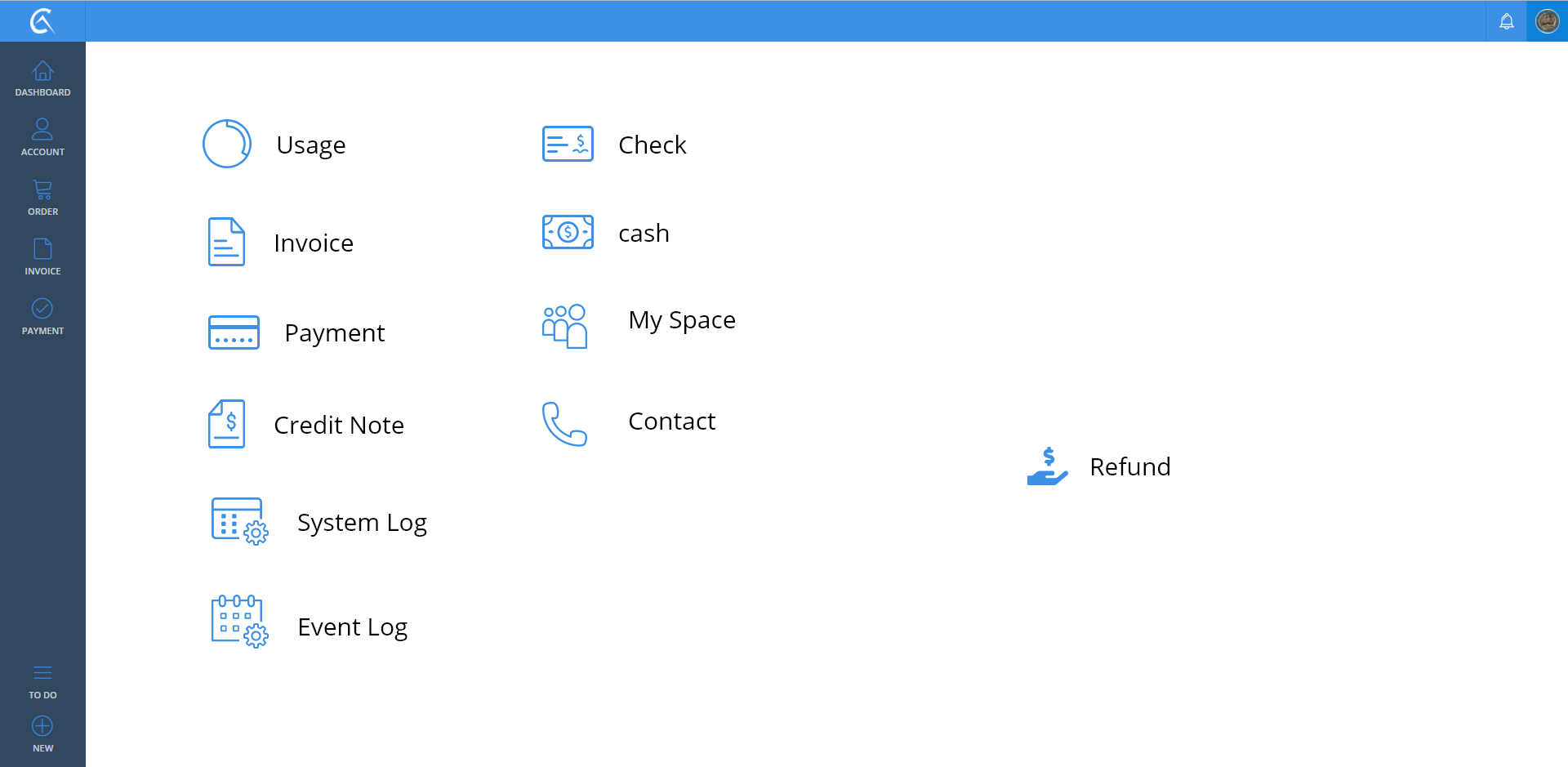The height and width of the screenshot is (767, 1568).
Task: Click the Refund hand with dollar icon
Action: [1047, 466]
